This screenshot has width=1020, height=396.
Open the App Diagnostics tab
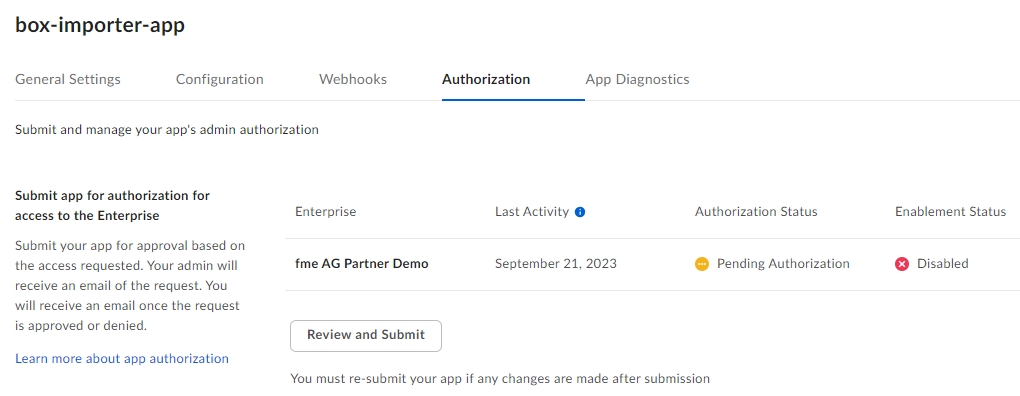[638, 79]
